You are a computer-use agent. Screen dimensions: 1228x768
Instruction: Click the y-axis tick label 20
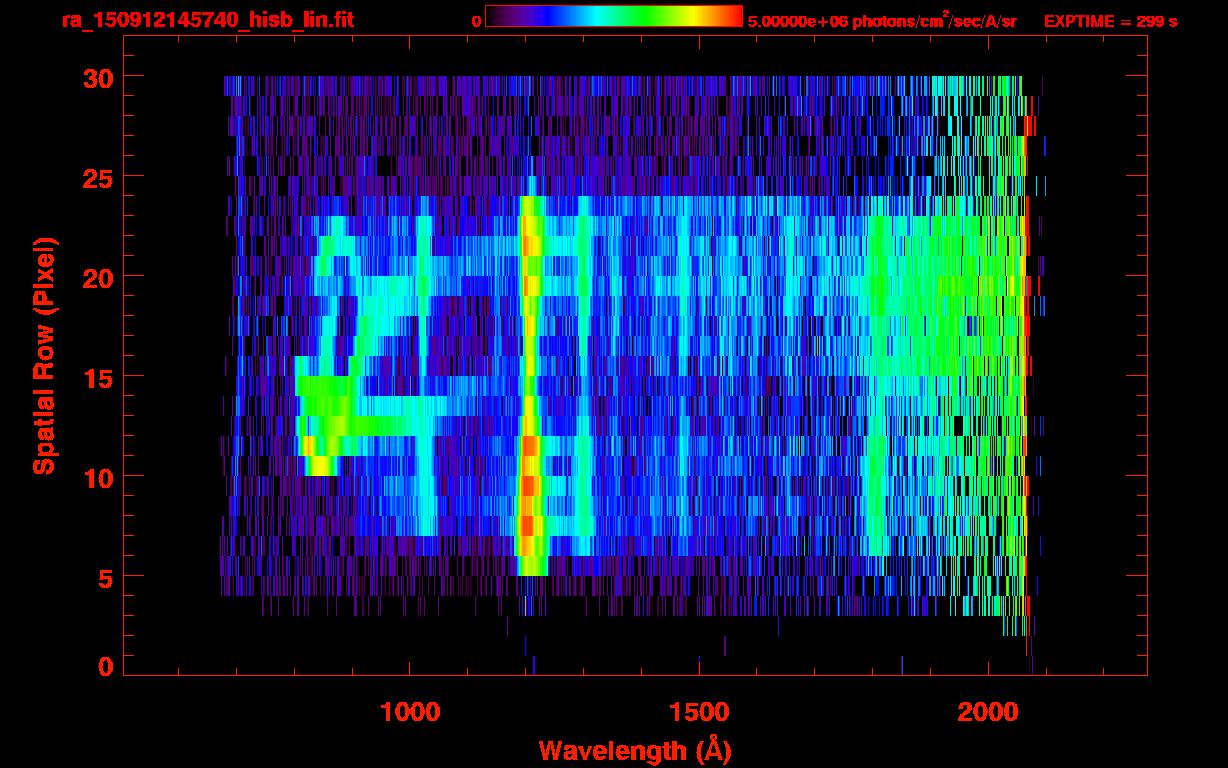pos(96,277)
